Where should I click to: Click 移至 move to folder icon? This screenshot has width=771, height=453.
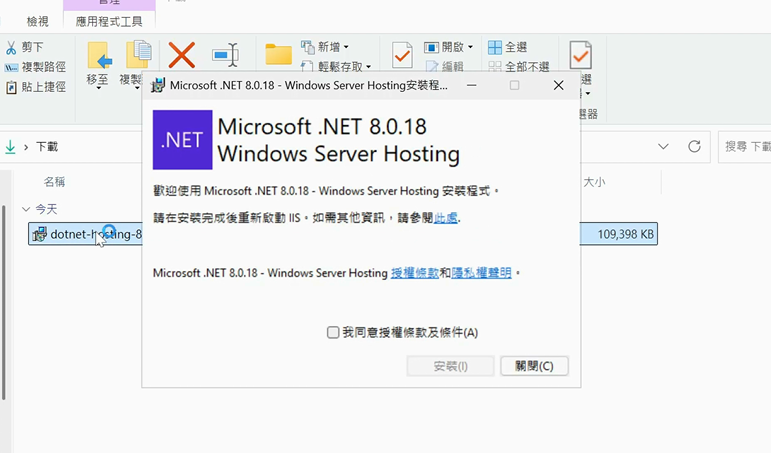click(x=100, y=55)
